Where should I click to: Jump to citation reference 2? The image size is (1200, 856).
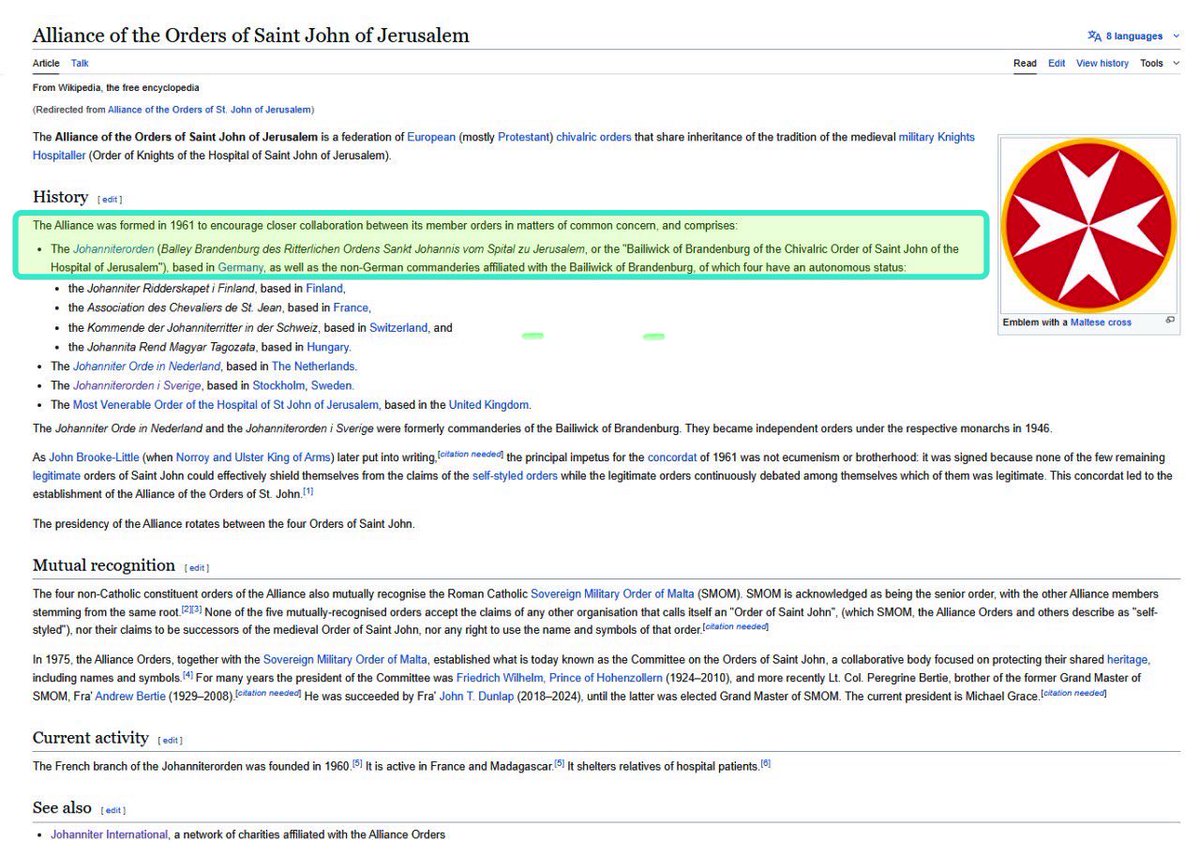(187, 609)
